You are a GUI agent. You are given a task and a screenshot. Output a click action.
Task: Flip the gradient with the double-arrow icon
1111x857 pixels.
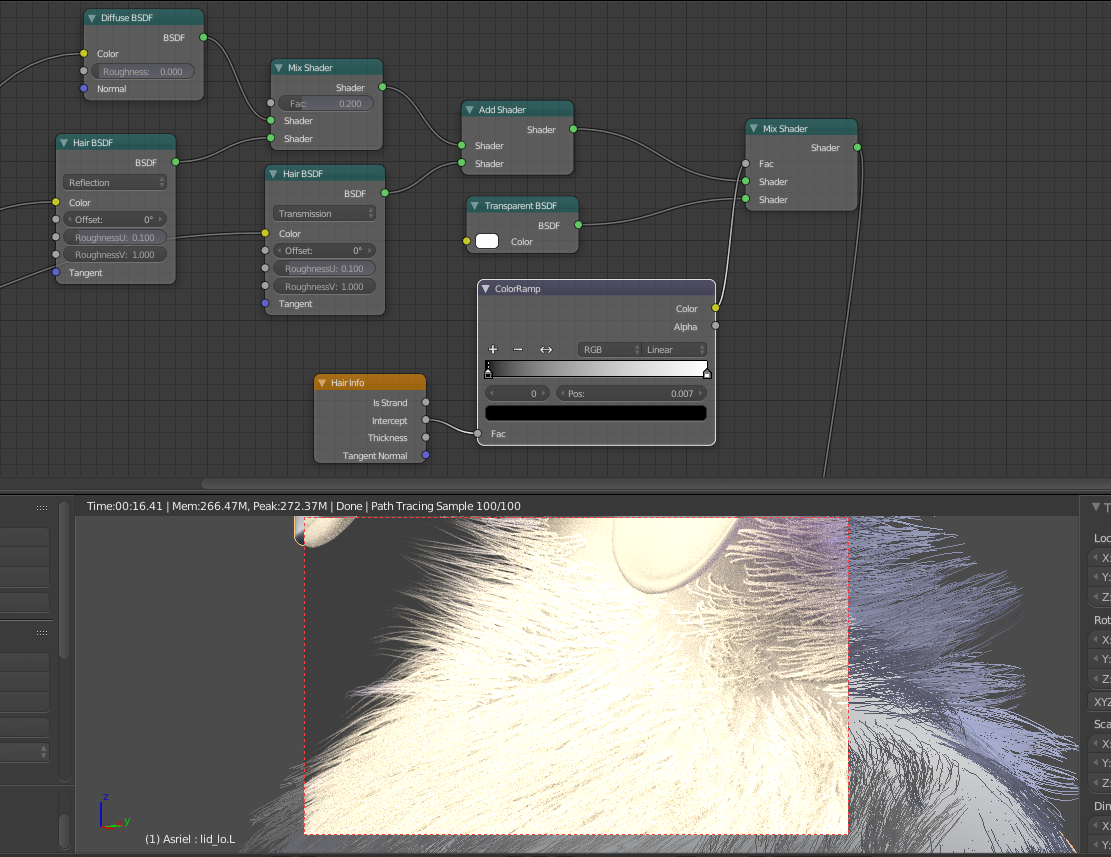coord(545,349)
